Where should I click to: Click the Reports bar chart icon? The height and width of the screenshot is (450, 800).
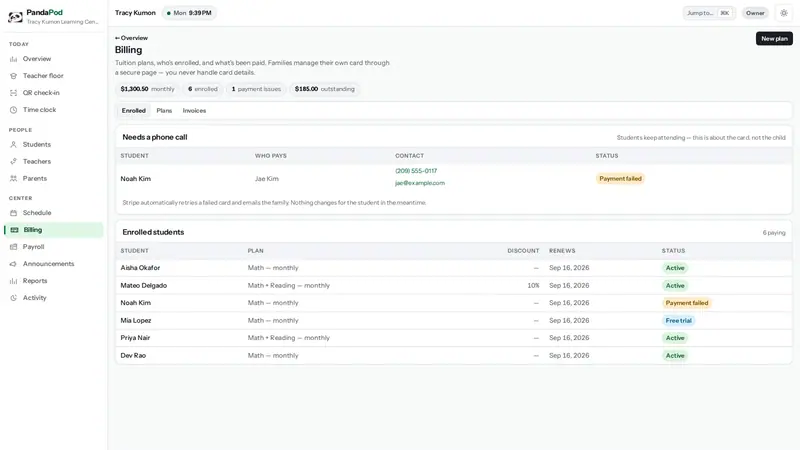tap(13, 281)
